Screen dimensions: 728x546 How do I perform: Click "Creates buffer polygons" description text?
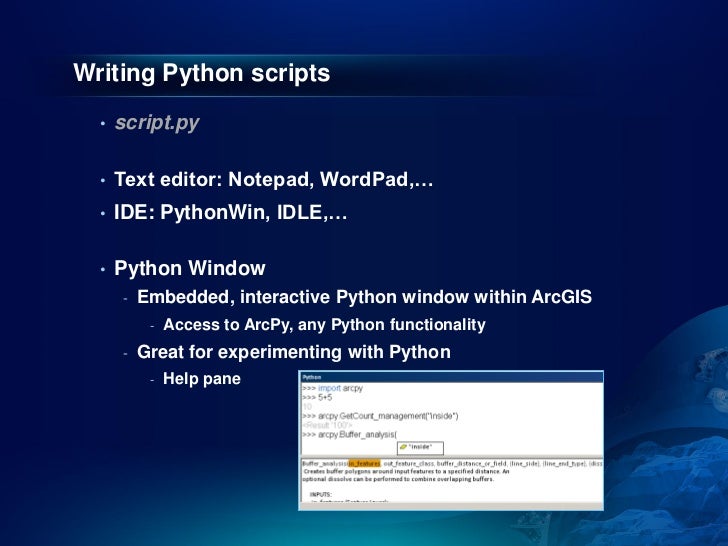coord(406,471)
